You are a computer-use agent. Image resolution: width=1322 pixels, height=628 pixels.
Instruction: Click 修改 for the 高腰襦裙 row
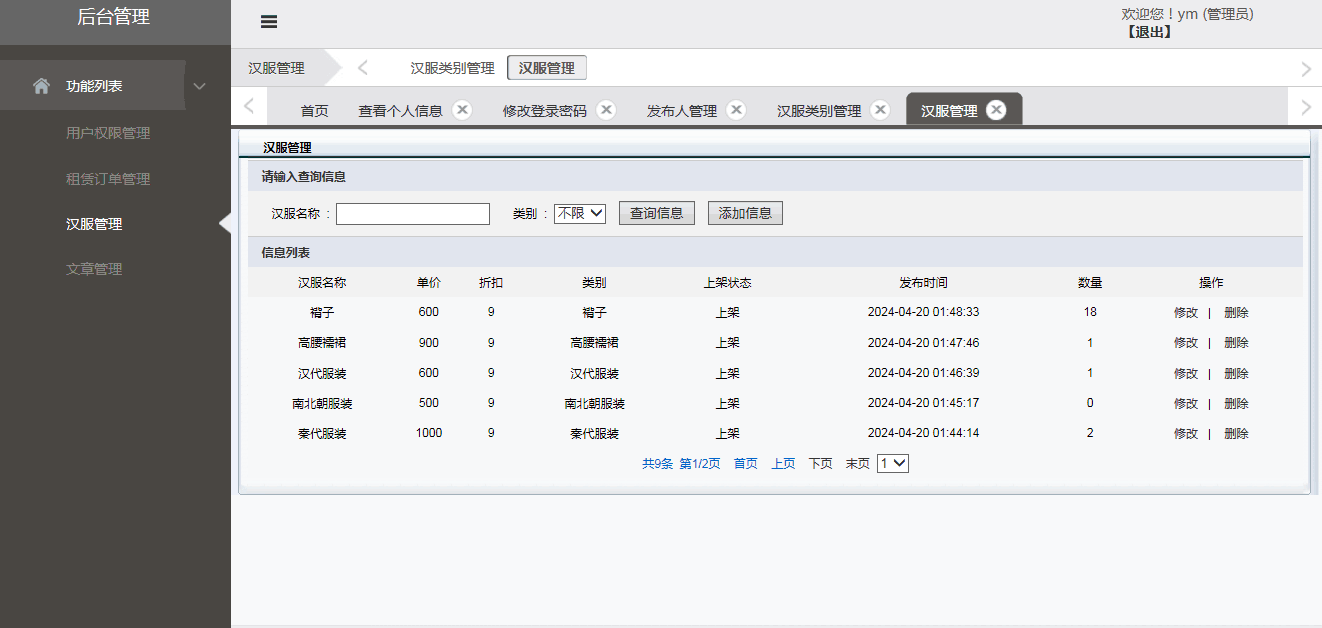click(x=1185, y=343)
